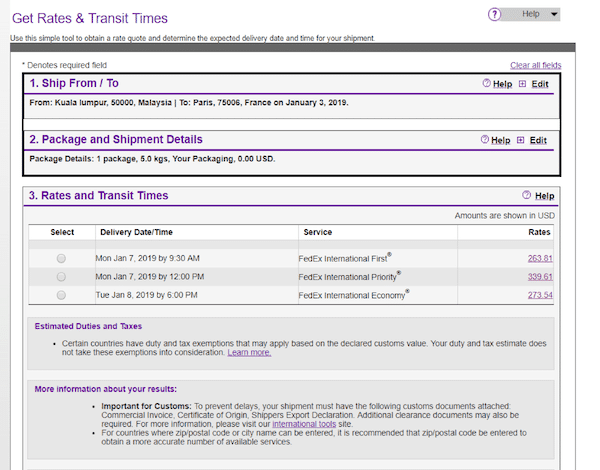
Task: Click the Service column header
Action: (x=318, y=232)
